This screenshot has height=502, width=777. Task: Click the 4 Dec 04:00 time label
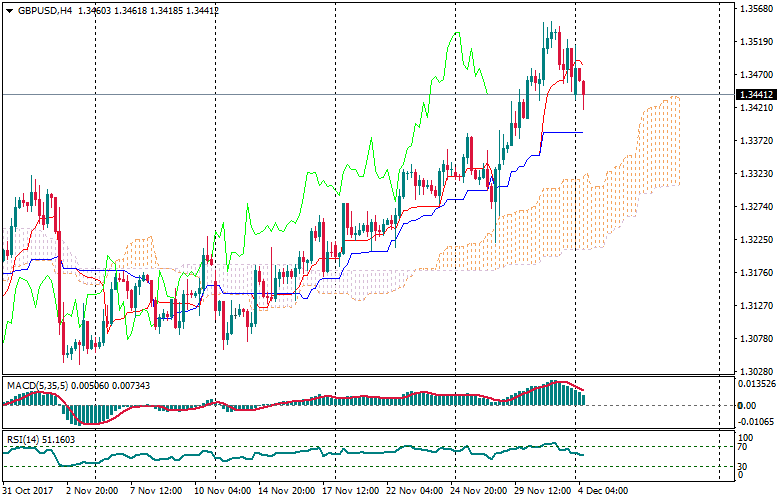point(605,492)
